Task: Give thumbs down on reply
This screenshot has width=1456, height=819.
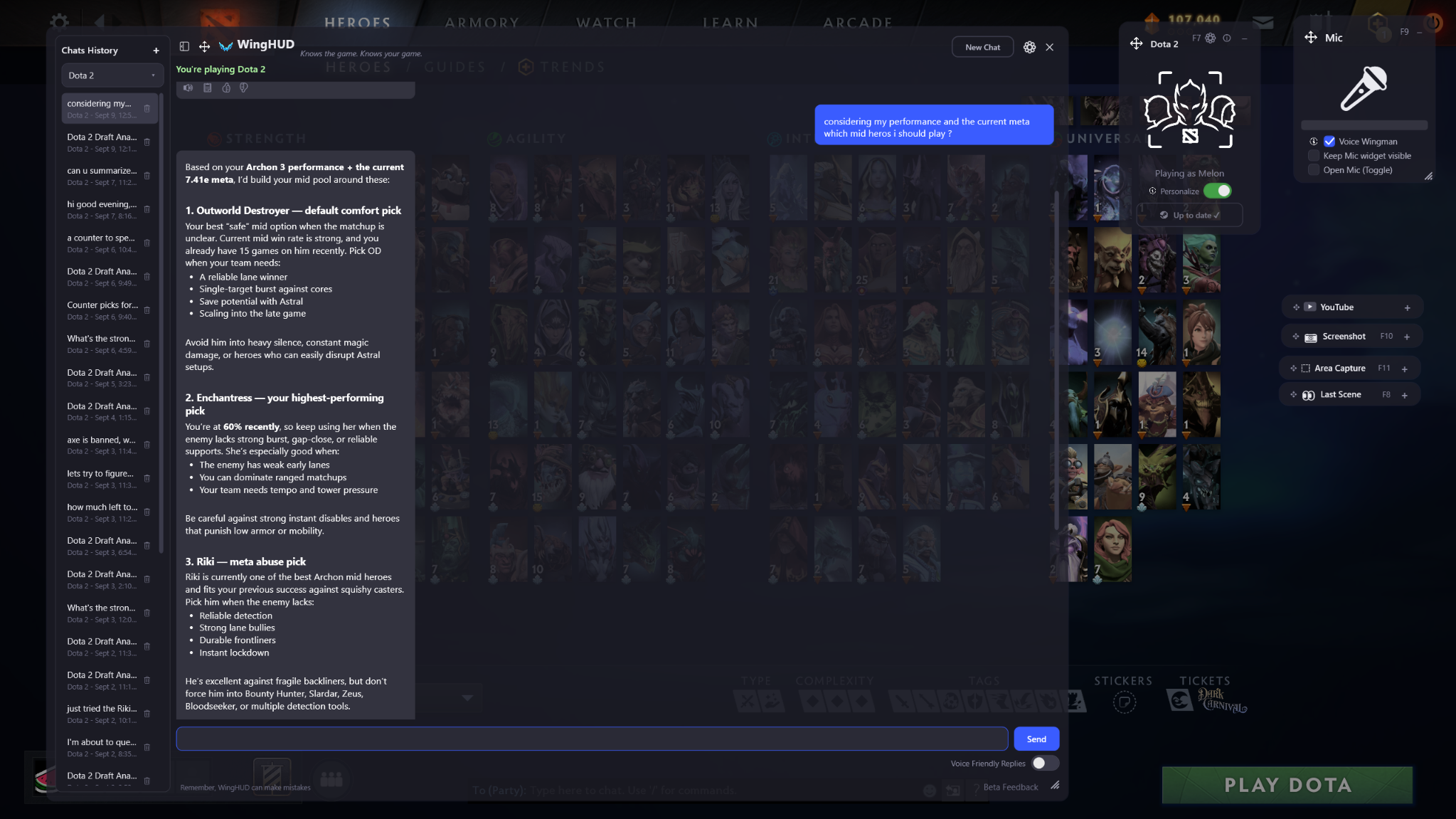Action: (x=244, y=88)
